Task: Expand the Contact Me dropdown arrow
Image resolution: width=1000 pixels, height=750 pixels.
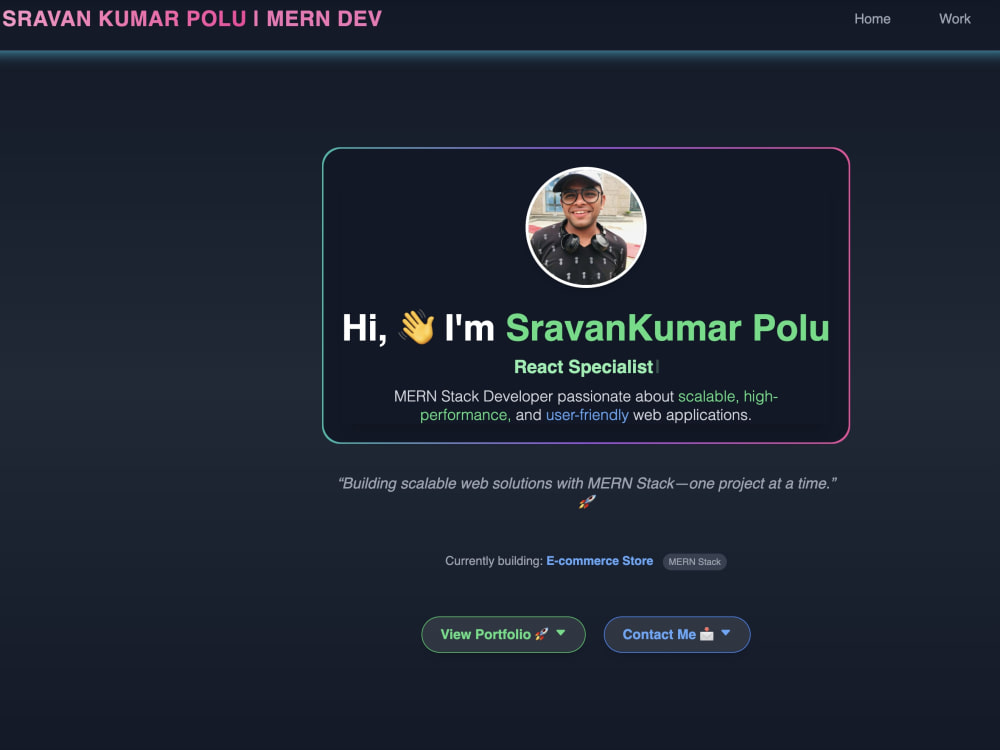Action: click(x=725, y=633)
